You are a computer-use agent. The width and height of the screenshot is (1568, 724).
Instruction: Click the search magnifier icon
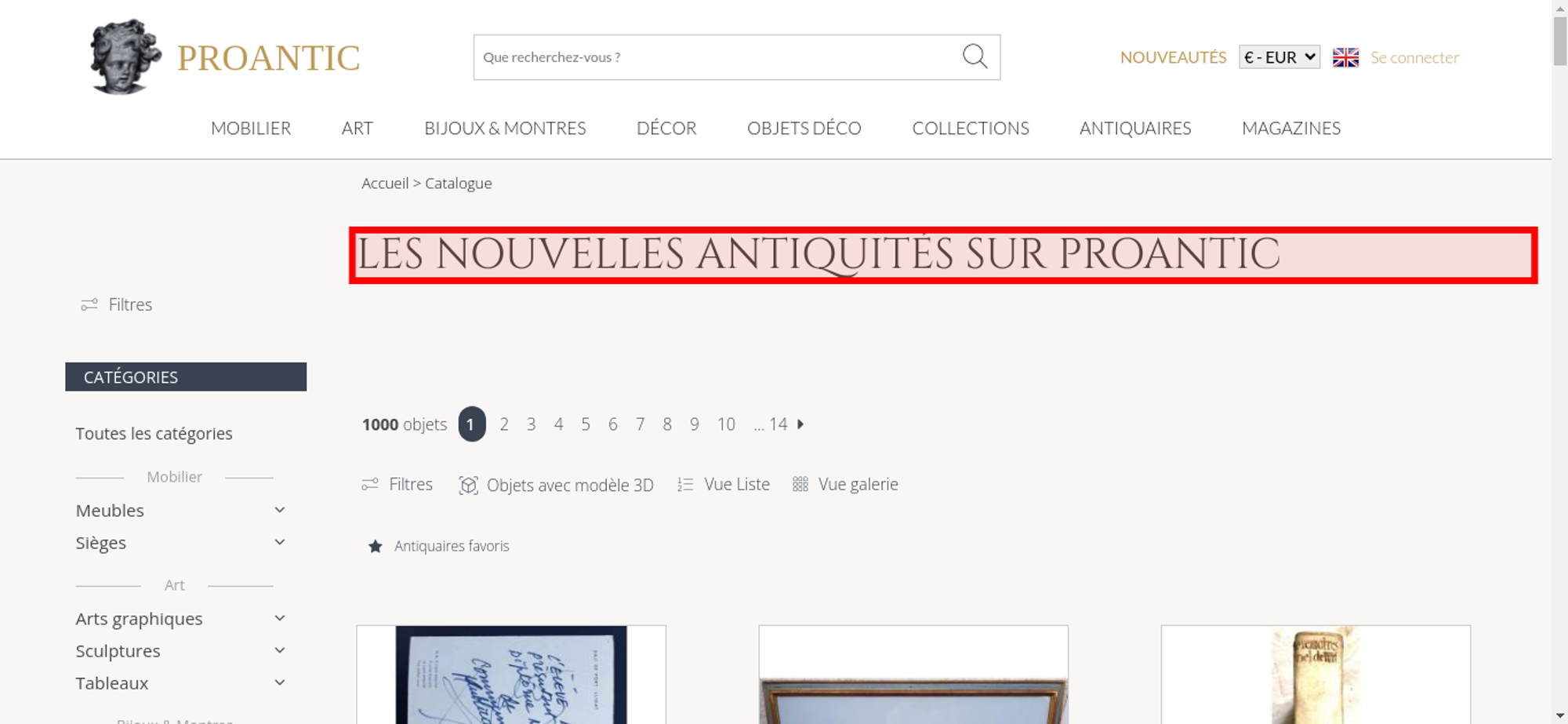pos(975,56)
